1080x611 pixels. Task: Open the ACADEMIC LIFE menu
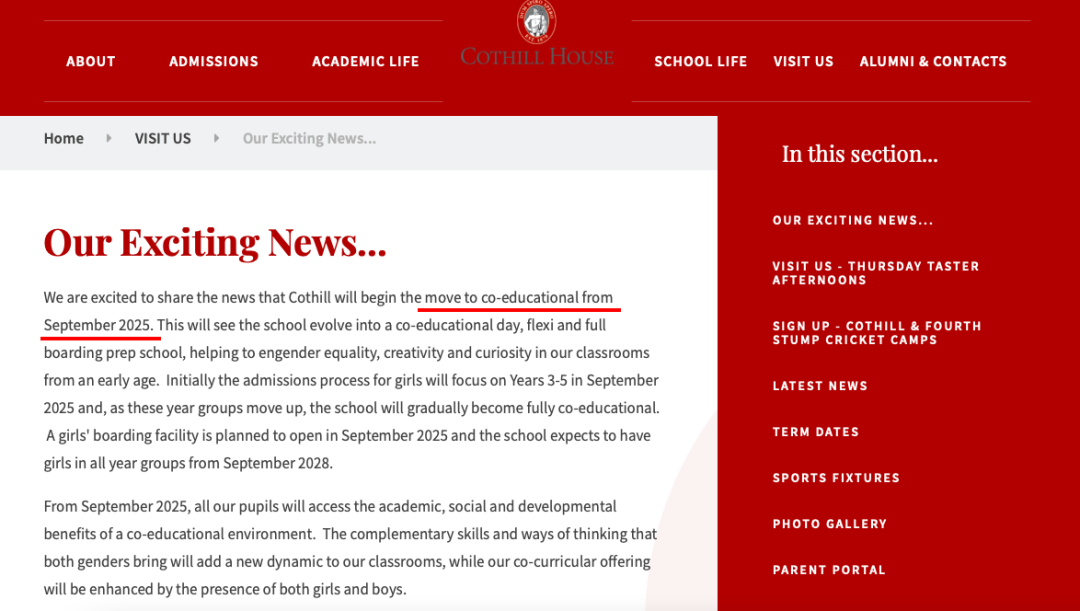click(x=365, y=61)
